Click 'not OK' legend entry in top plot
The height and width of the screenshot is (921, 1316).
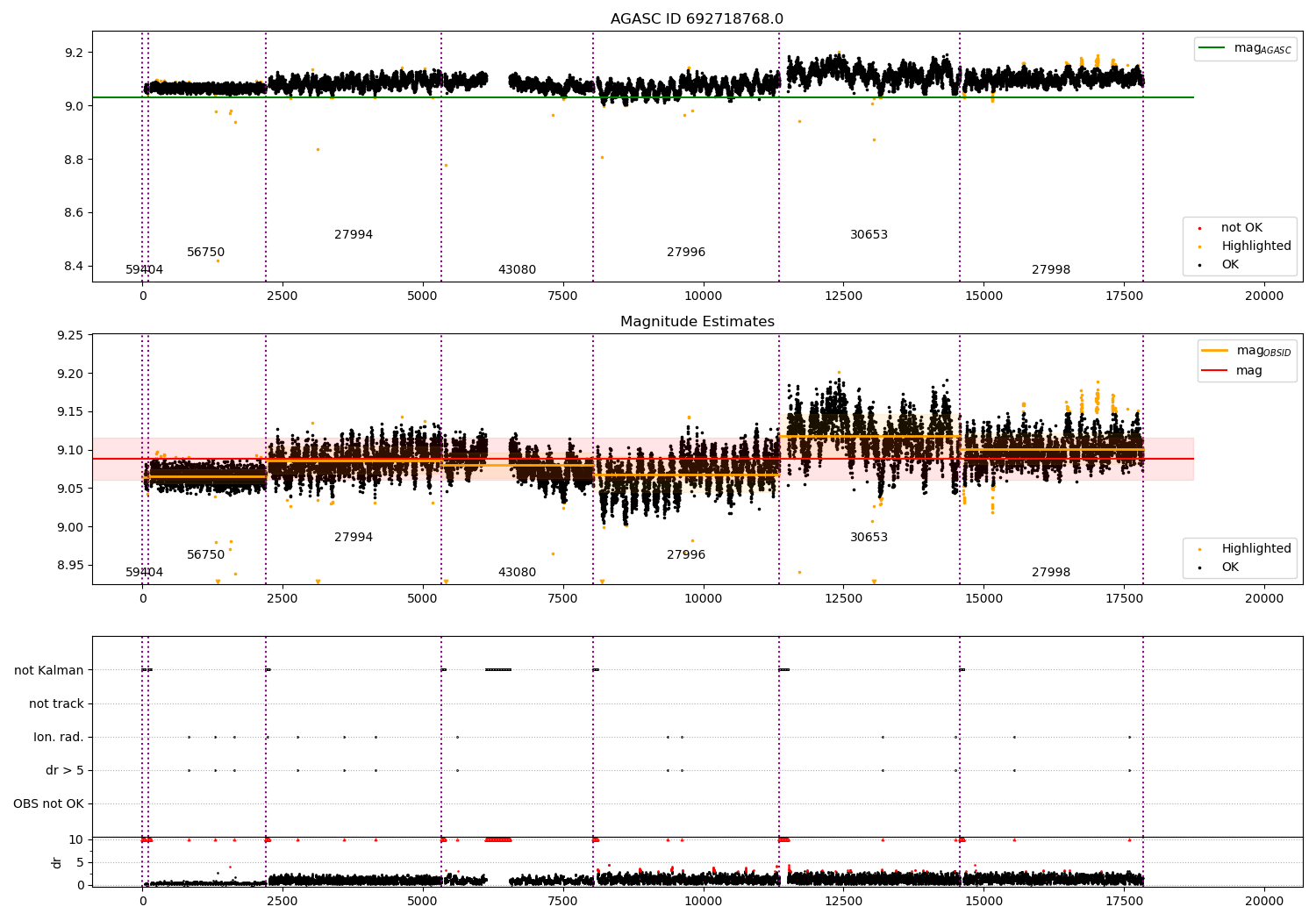(x=1241, y=228)
